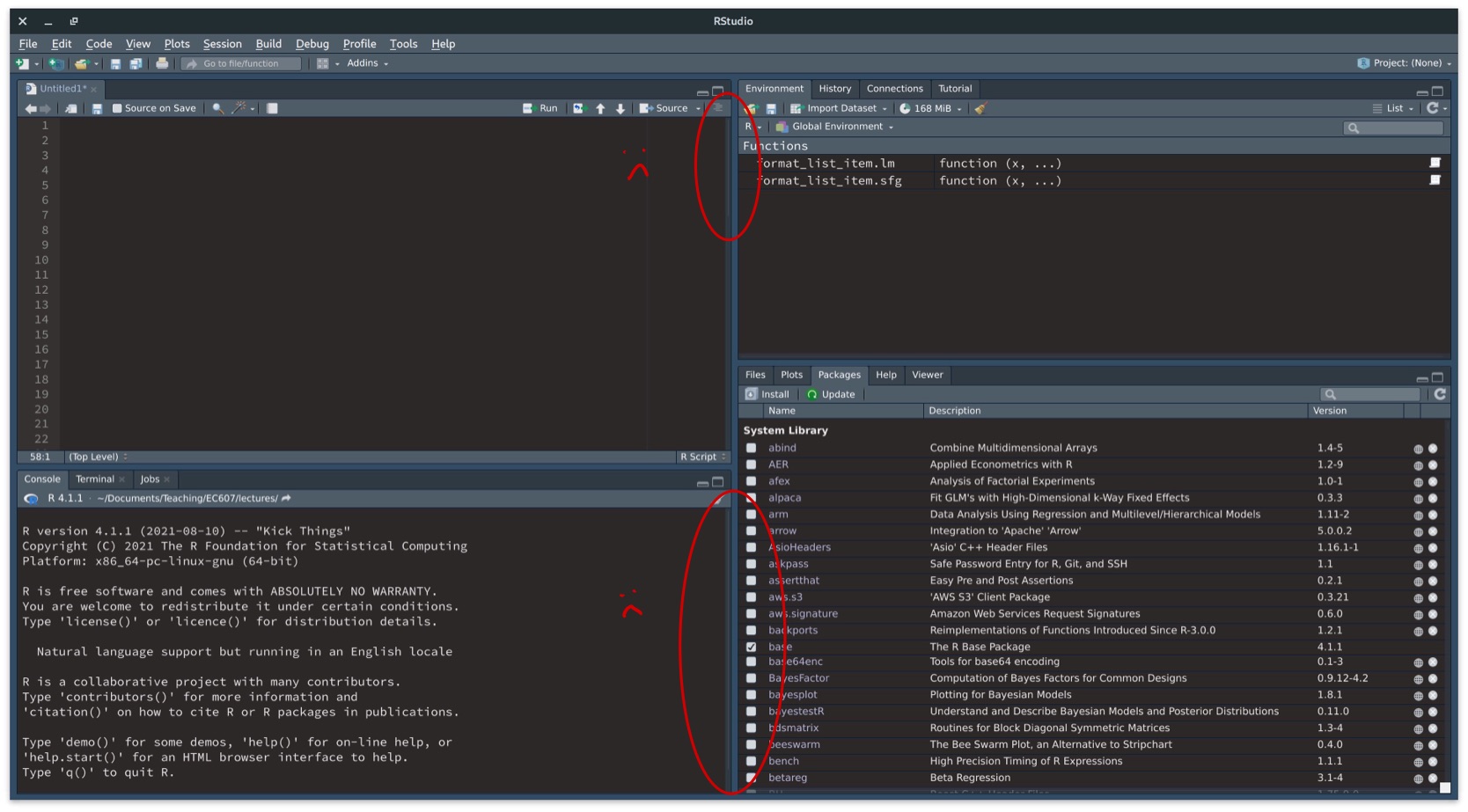Open the Session menu
The width and height of the screenshot is (1468, 812).
tap(222, 43)
